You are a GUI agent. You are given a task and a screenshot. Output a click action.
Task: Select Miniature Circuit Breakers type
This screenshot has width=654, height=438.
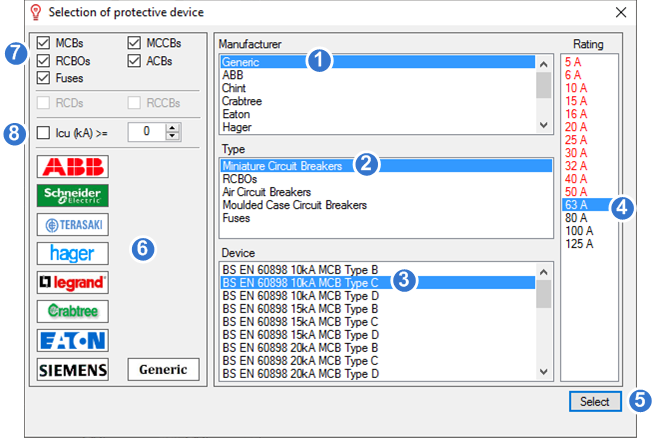386,166
